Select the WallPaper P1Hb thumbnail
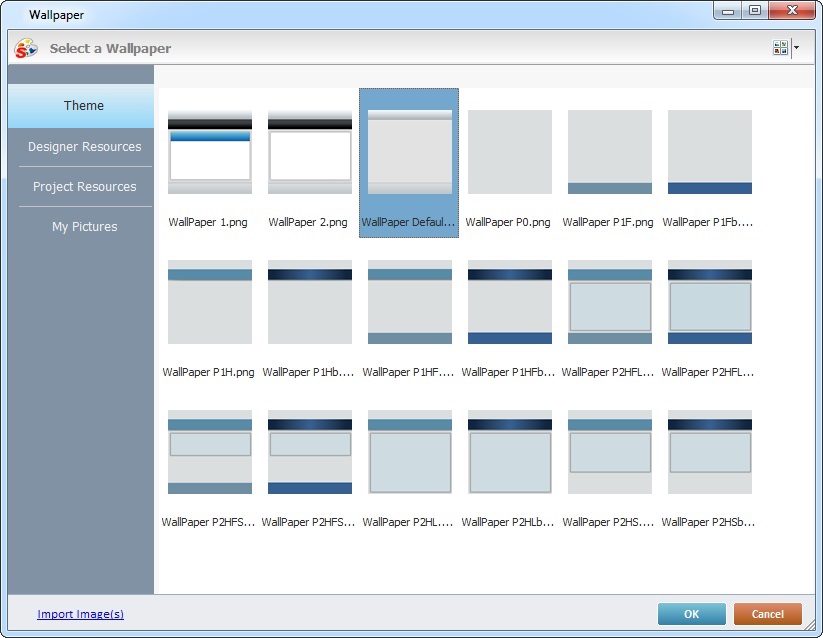The height and width of the screenshot is (638, 823). coord(310,302)
